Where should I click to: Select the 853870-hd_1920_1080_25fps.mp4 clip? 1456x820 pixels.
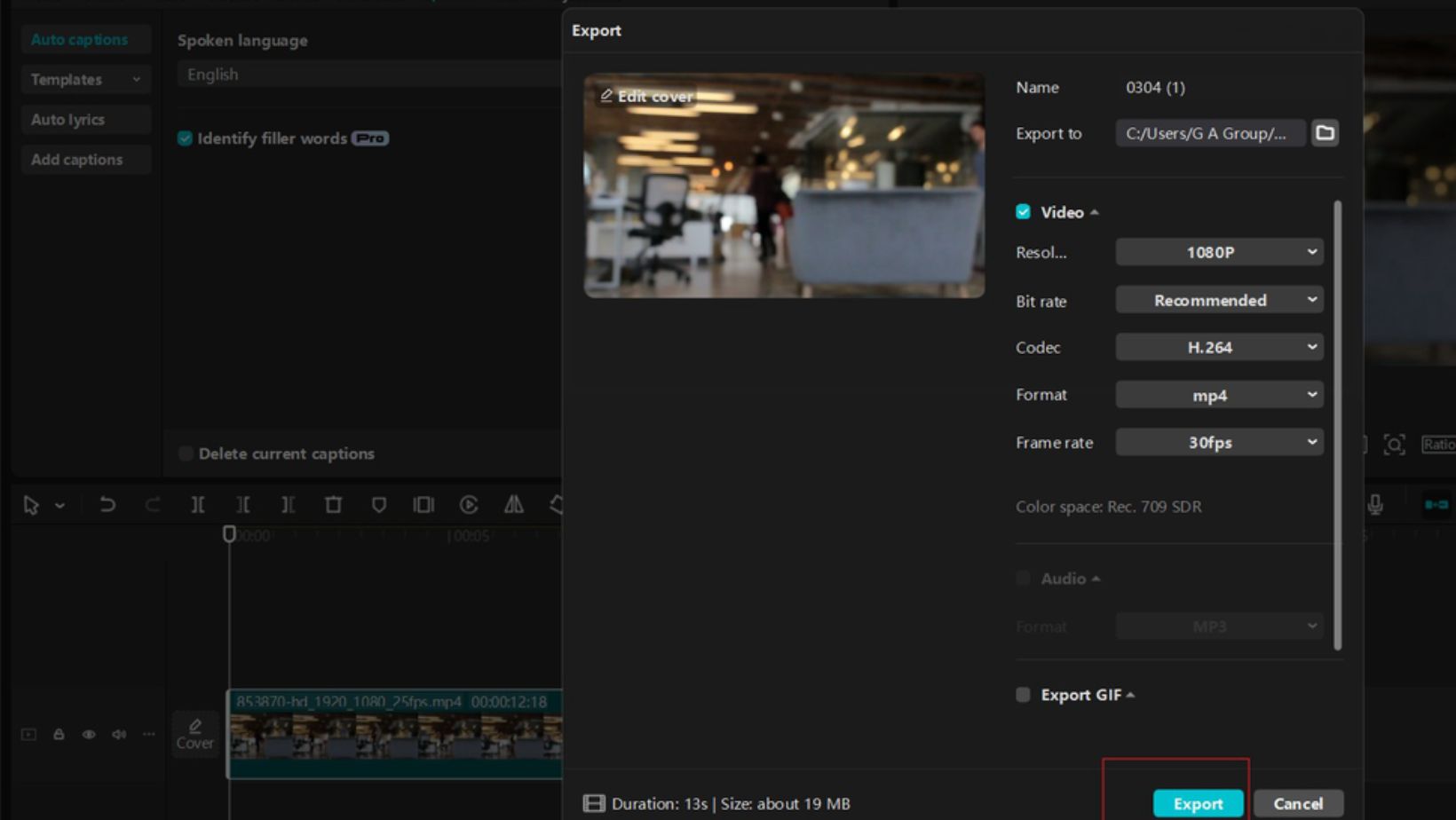tap(395, 734)
